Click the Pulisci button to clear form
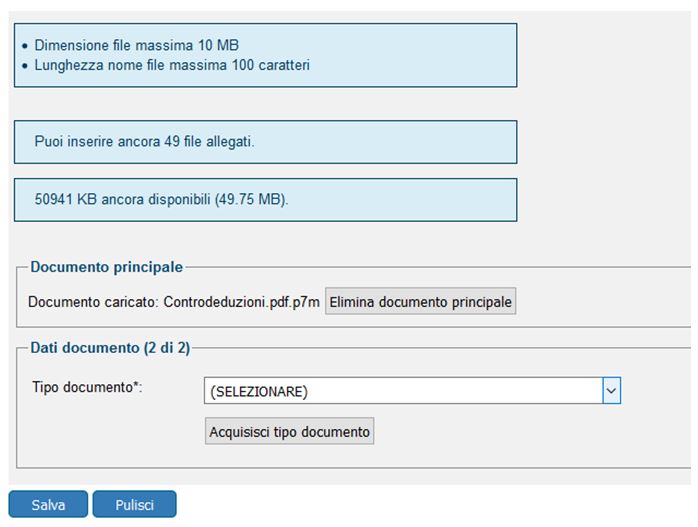 (134, 504)
